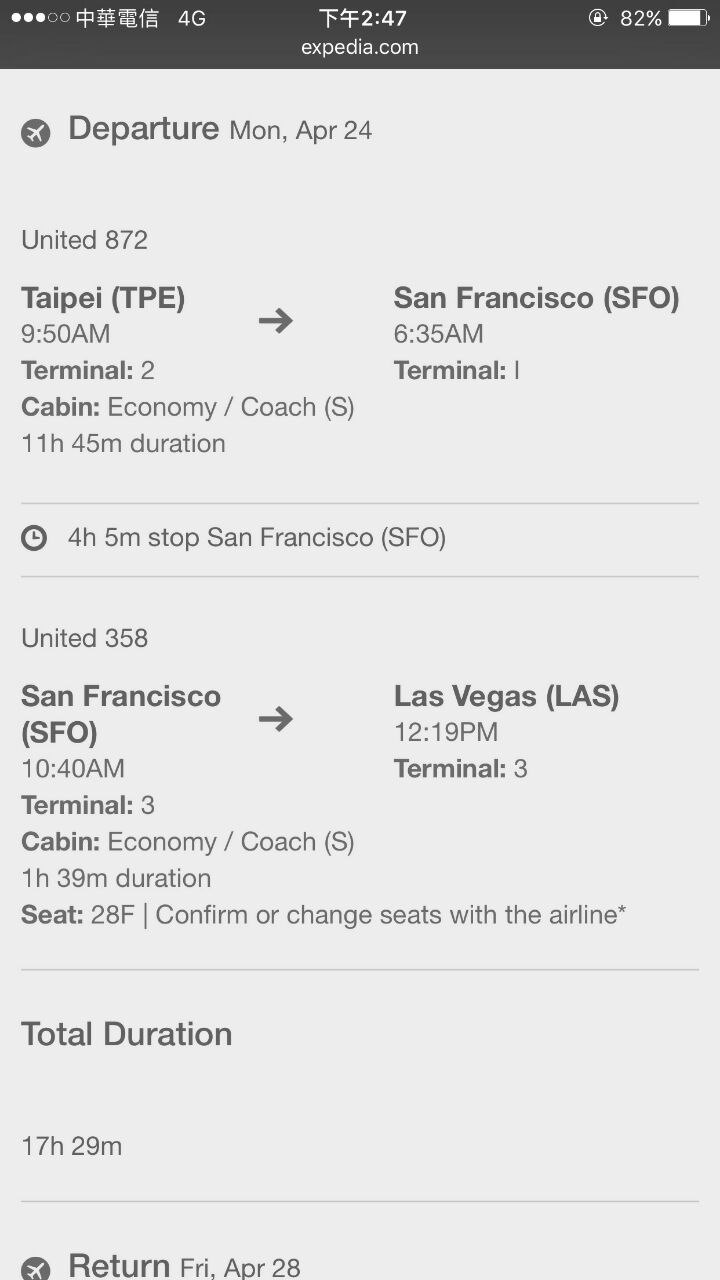Tap the signal strength dots
The width and height of the screenshot is (720, 1280).
[x=40, y=18]
